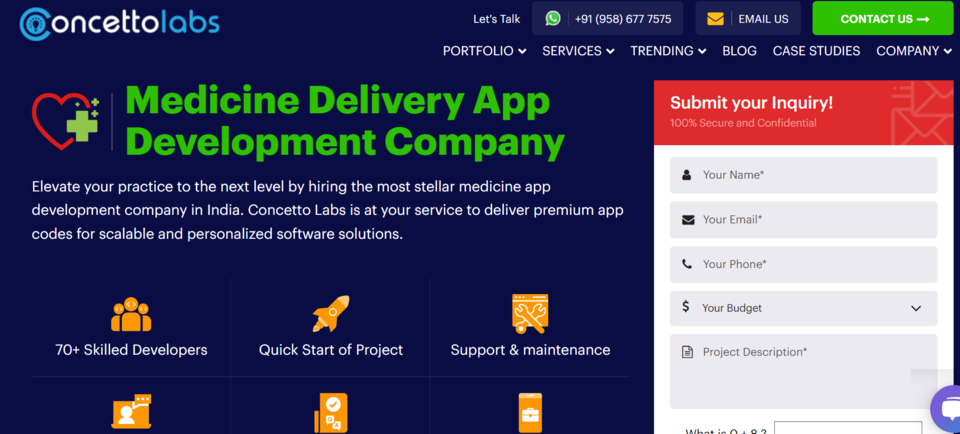Click the person with chat bubble icon

(131, 412)
